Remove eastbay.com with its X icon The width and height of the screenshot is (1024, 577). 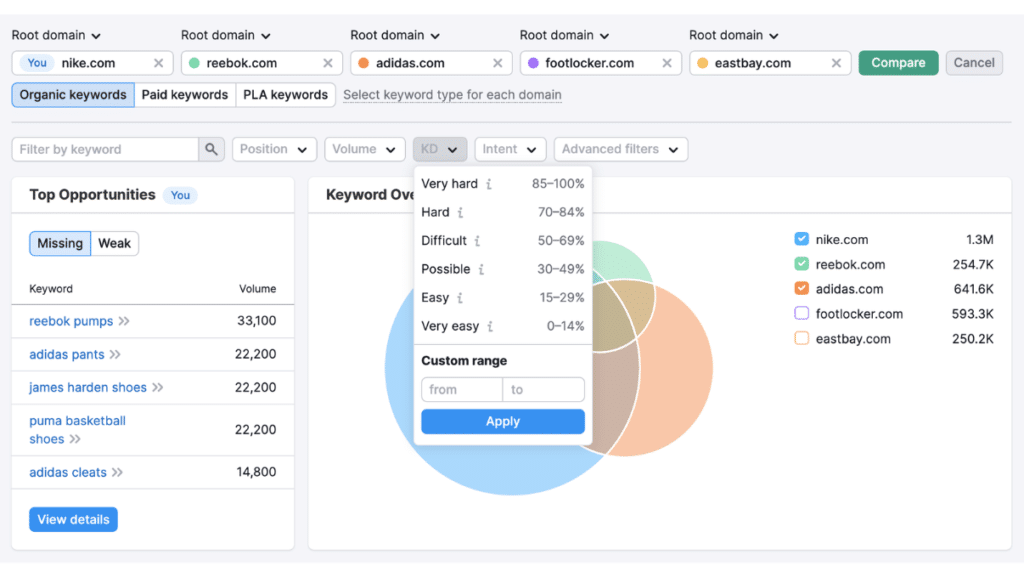click(x=836, y=63)
